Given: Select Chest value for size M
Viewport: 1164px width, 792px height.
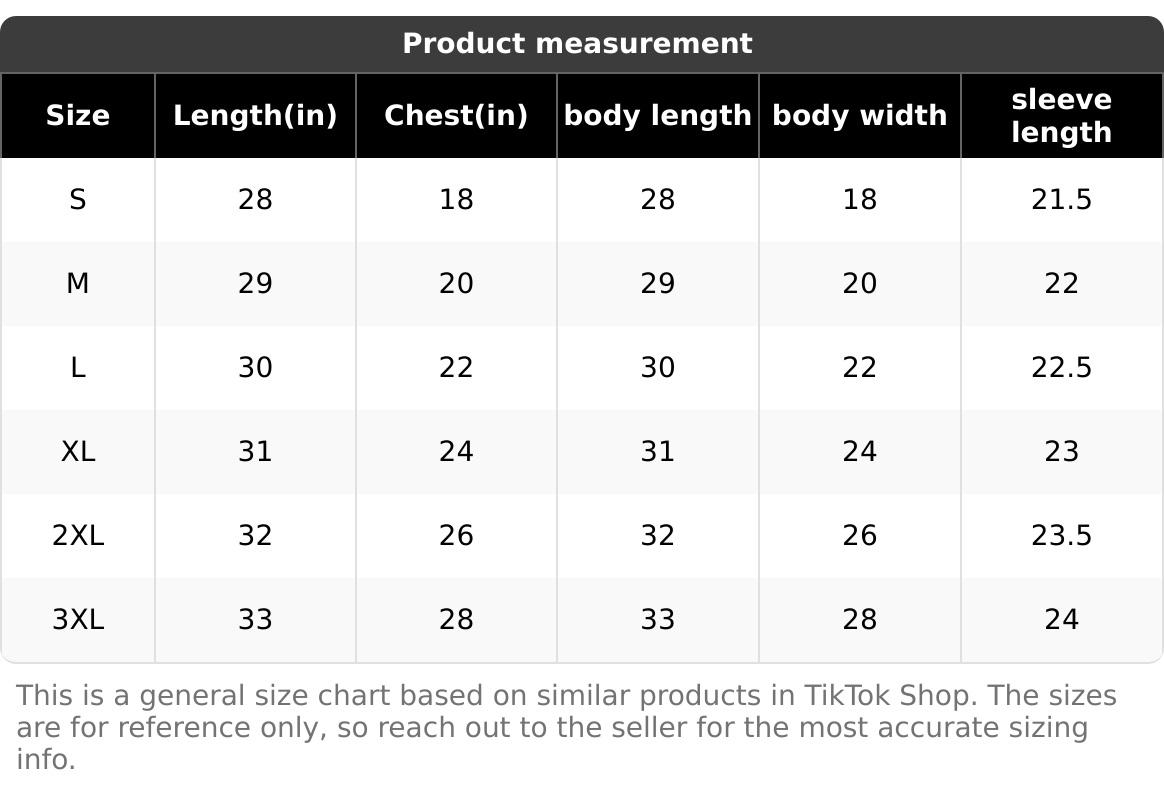Looking at the screenshot, I should (456, 284).
